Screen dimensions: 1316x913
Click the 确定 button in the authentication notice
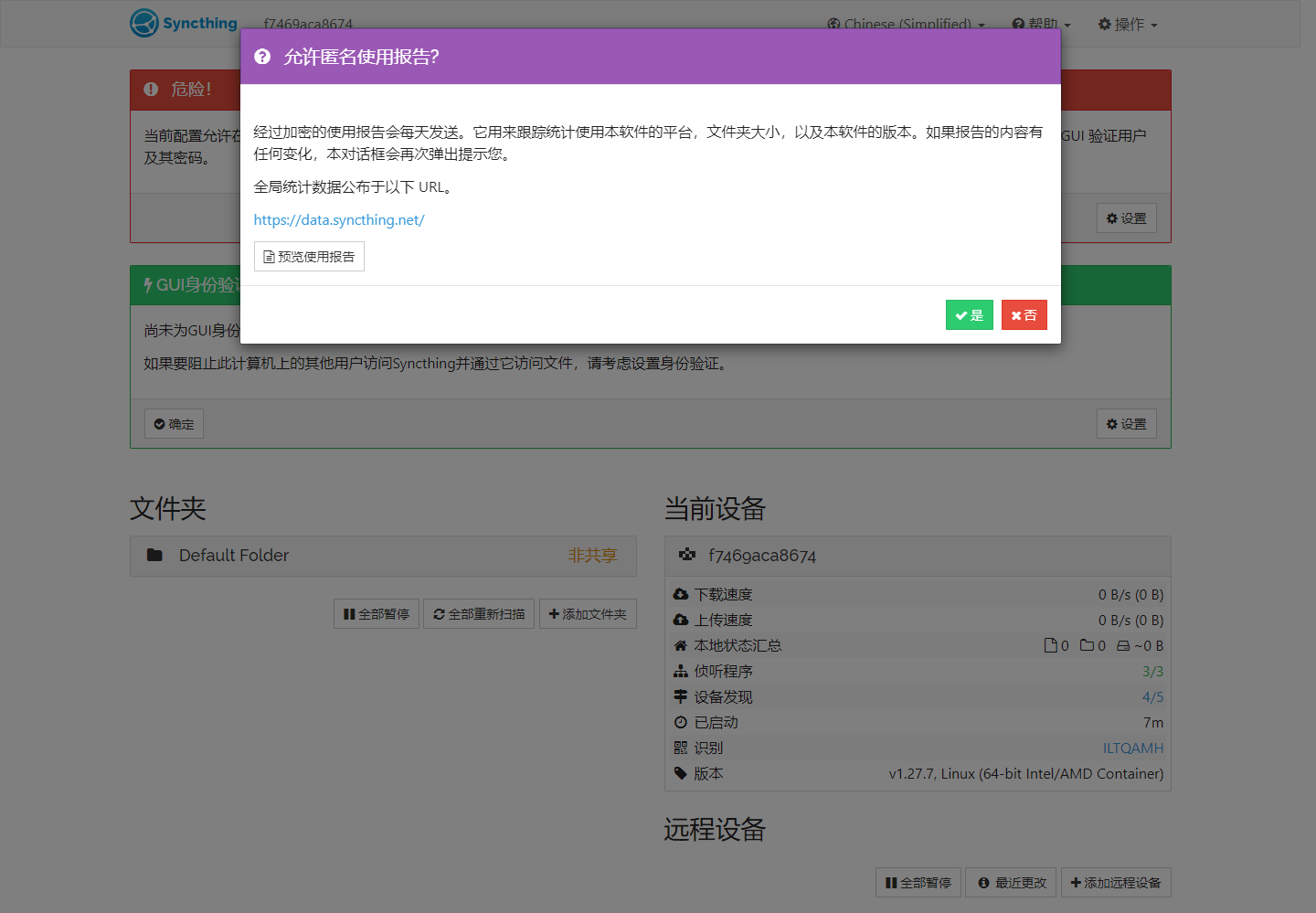174,424
